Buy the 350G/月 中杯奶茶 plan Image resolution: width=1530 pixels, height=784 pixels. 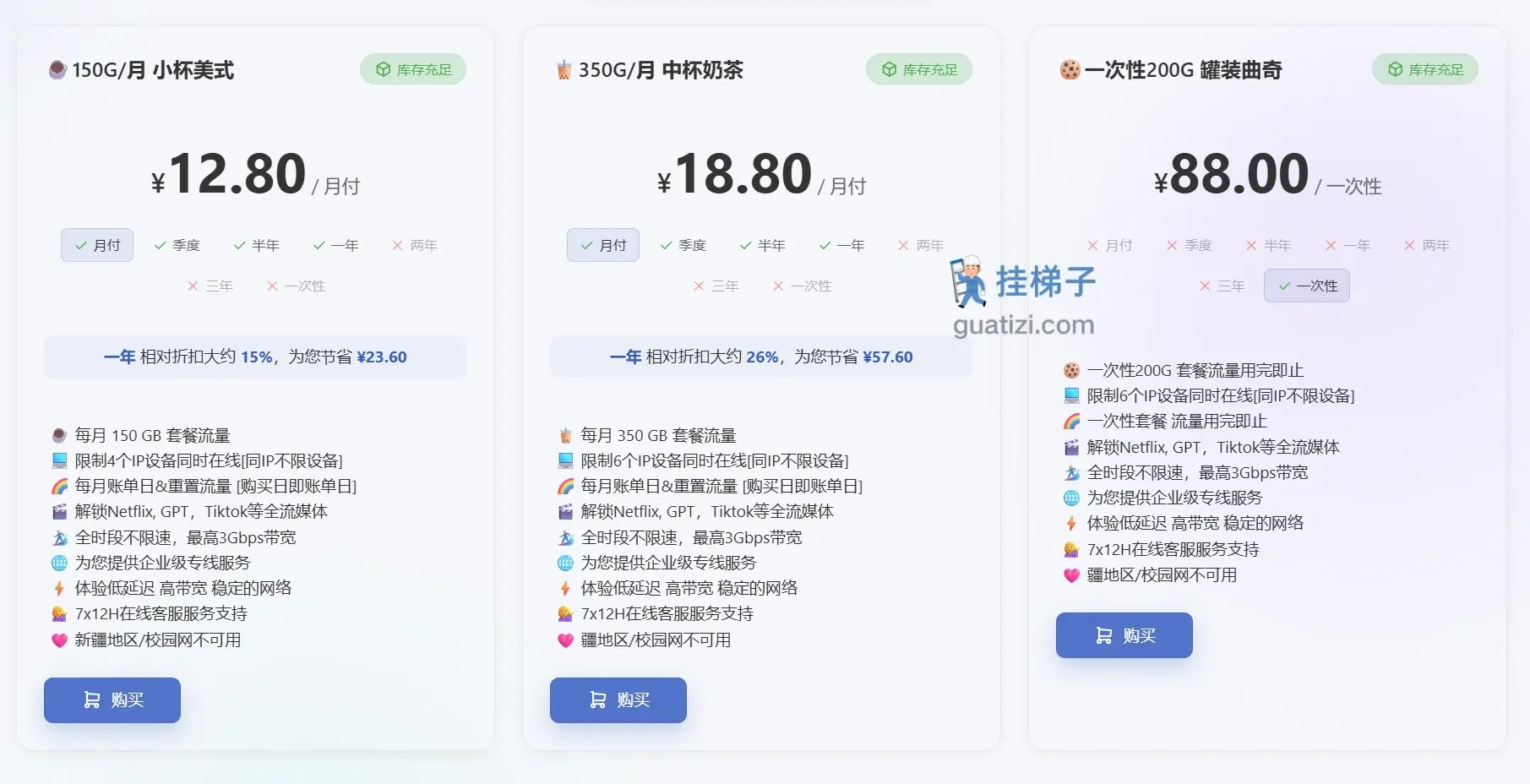[x=618, y=700]
